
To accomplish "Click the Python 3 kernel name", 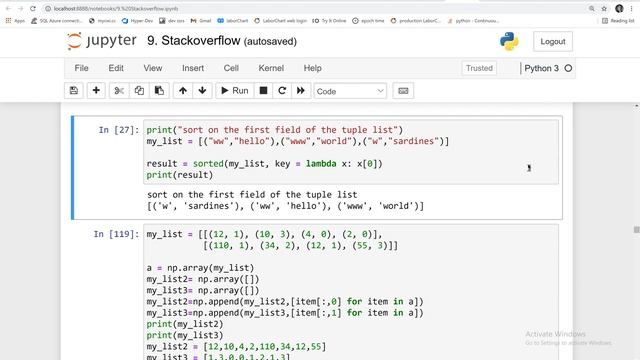I will click(541, 68).
